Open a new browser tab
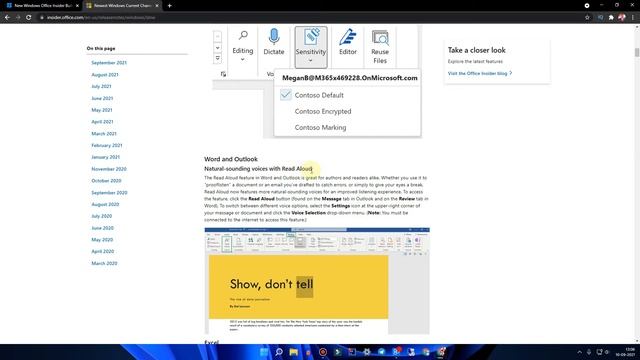The image size is (640, 360). pyautogui.click(x=169, y=6)
